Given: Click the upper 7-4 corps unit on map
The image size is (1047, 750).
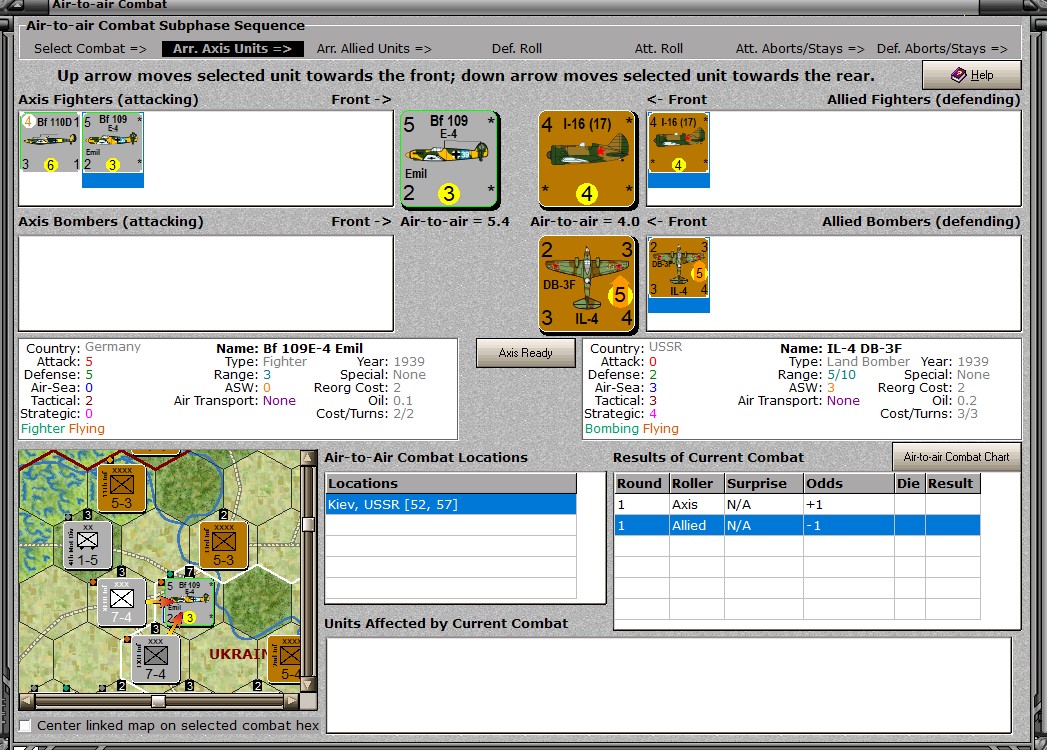Looking at the screenshot, I should tap(122, 603).
